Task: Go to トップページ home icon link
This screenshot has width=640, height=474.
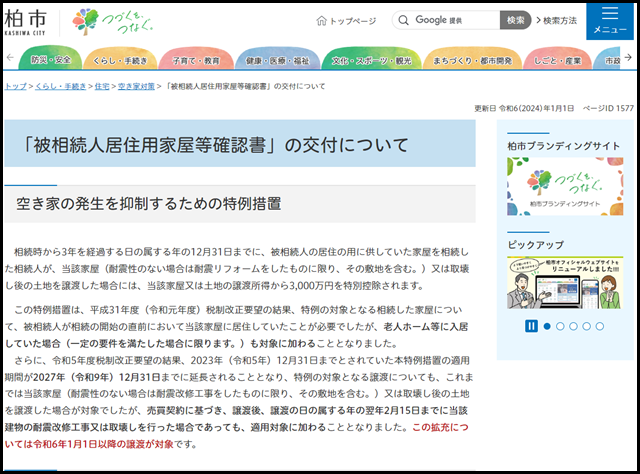Action: coord(346,21)
